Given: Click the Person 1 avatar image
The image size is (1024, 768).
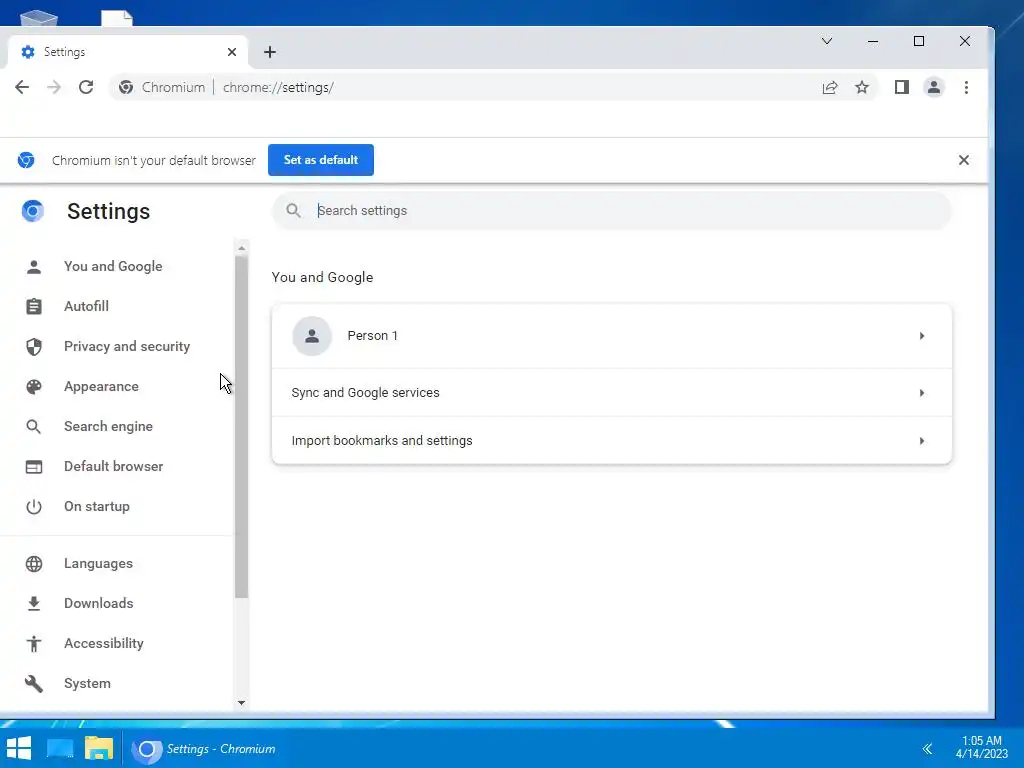Looking at the screenshot, I should [312, 336].
